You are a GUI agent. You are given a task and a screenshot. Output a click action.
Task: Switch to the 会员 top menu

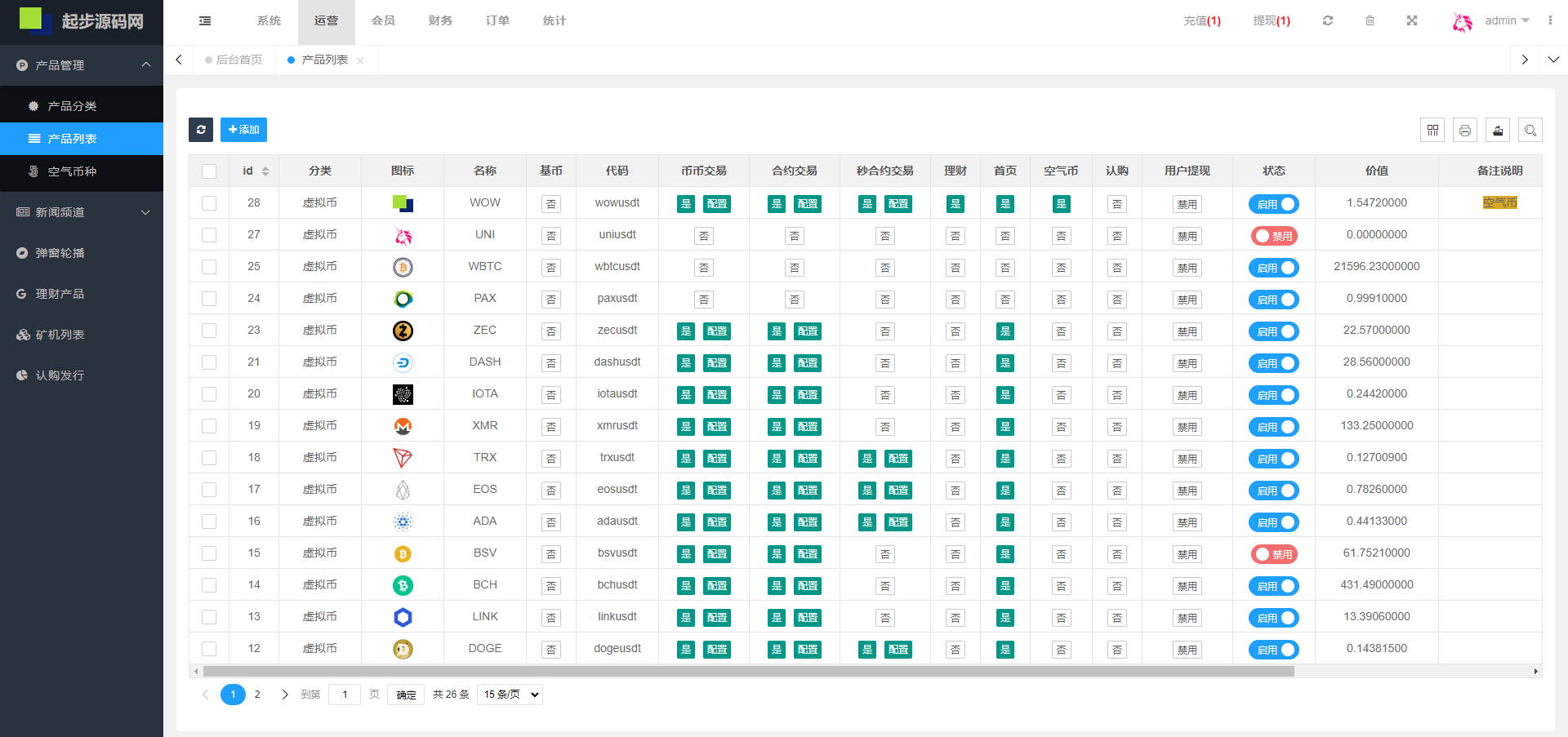(x=383, y=21)
